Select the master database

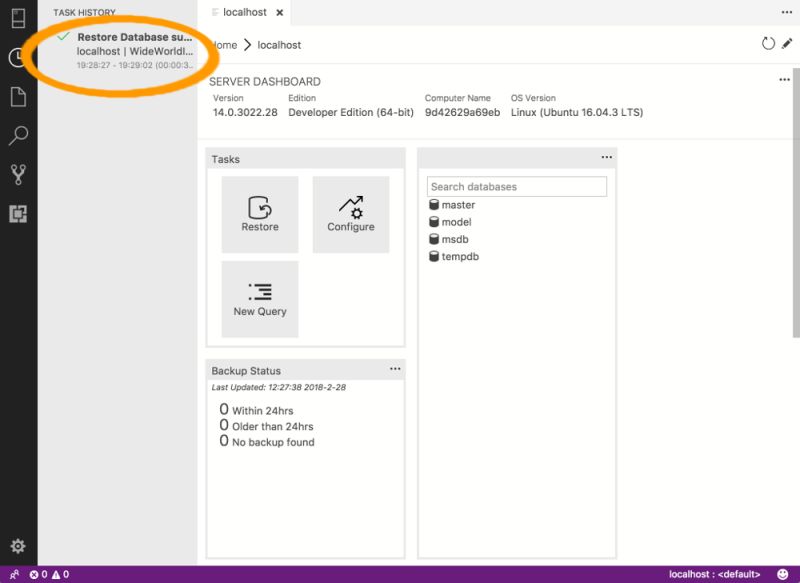(x=459, y=205)
